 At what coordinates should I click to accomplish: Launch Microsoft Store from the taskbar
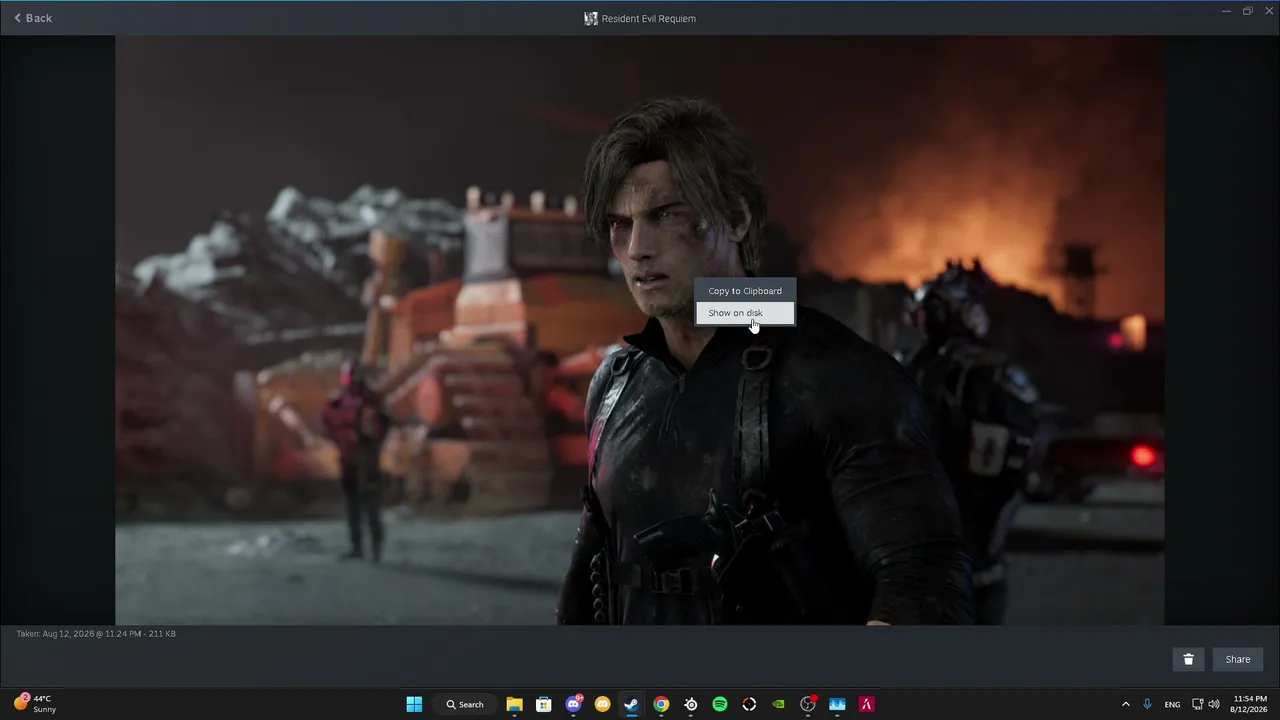tap(544, 704)
